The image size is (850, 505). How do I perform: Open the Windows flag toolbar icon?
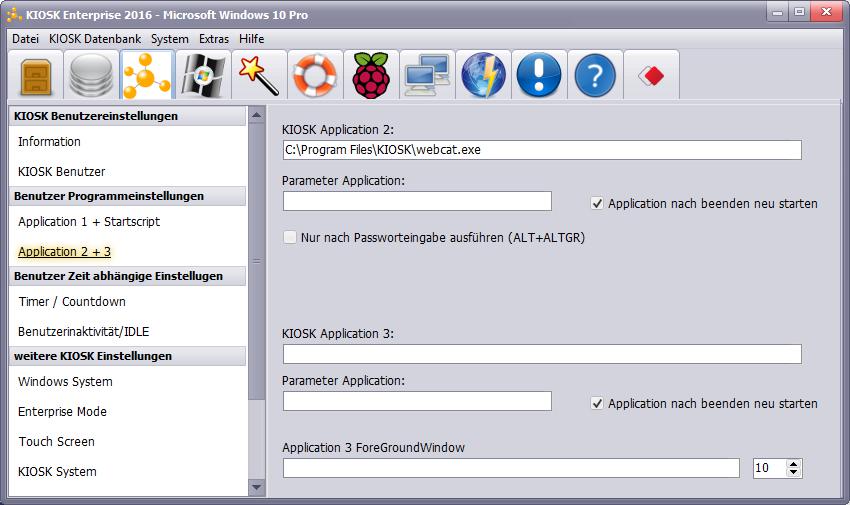point(203,75)
